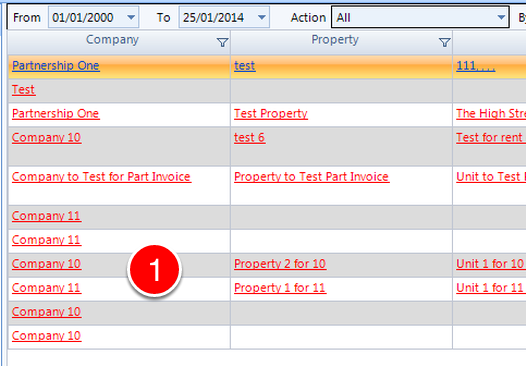
Task: Open the red Test company link
Action: [x=23, y=90]
